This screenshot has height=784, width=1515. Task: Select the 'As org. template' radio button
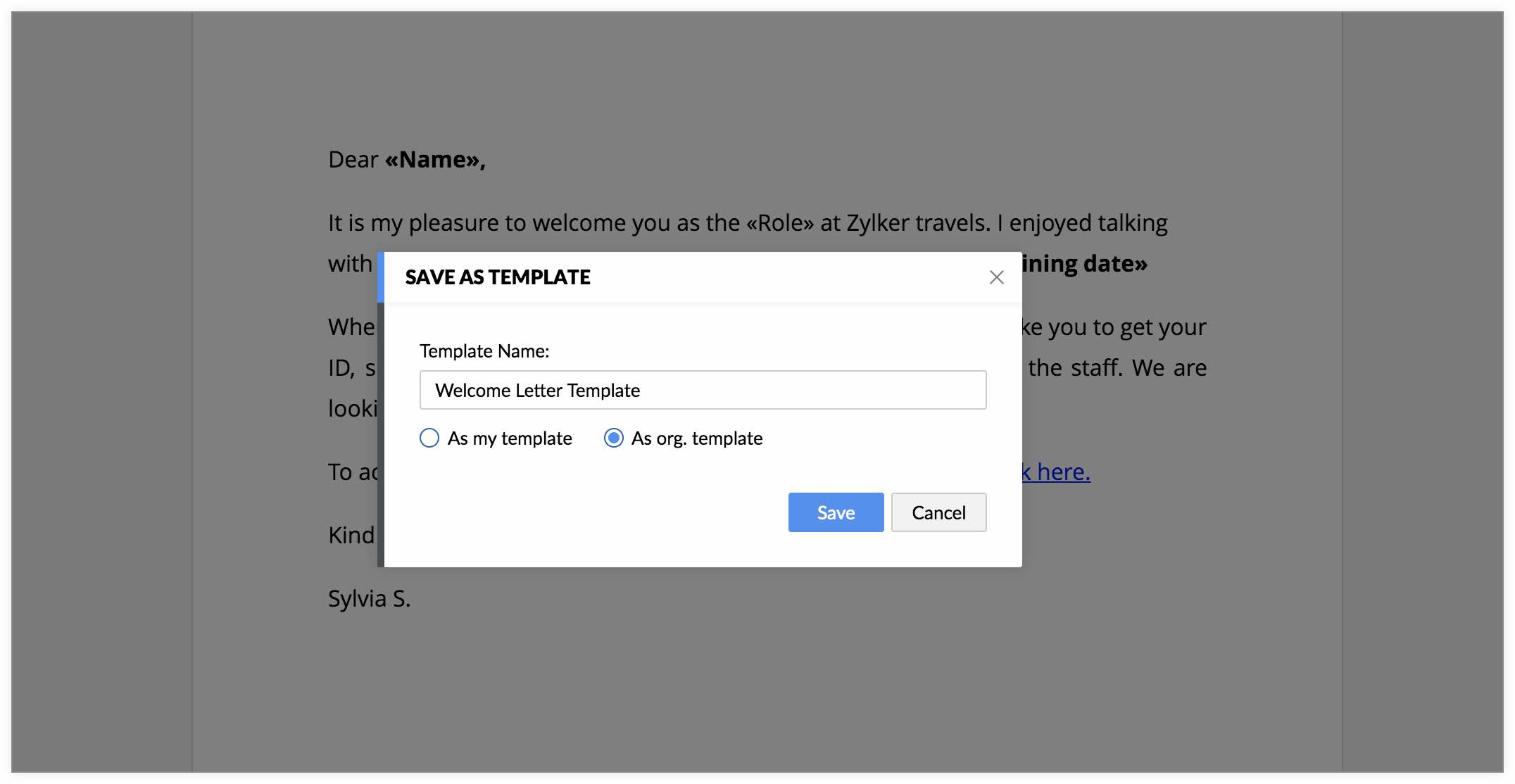[x=614, y=438]
